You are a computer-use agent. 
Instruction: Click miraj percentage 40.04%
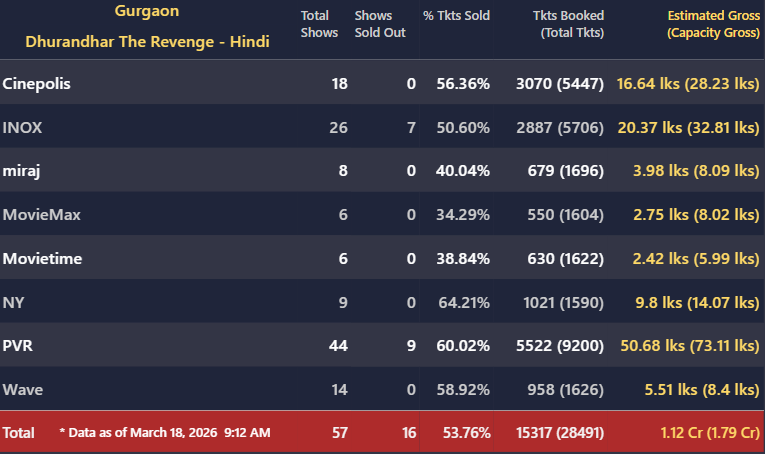463,171
